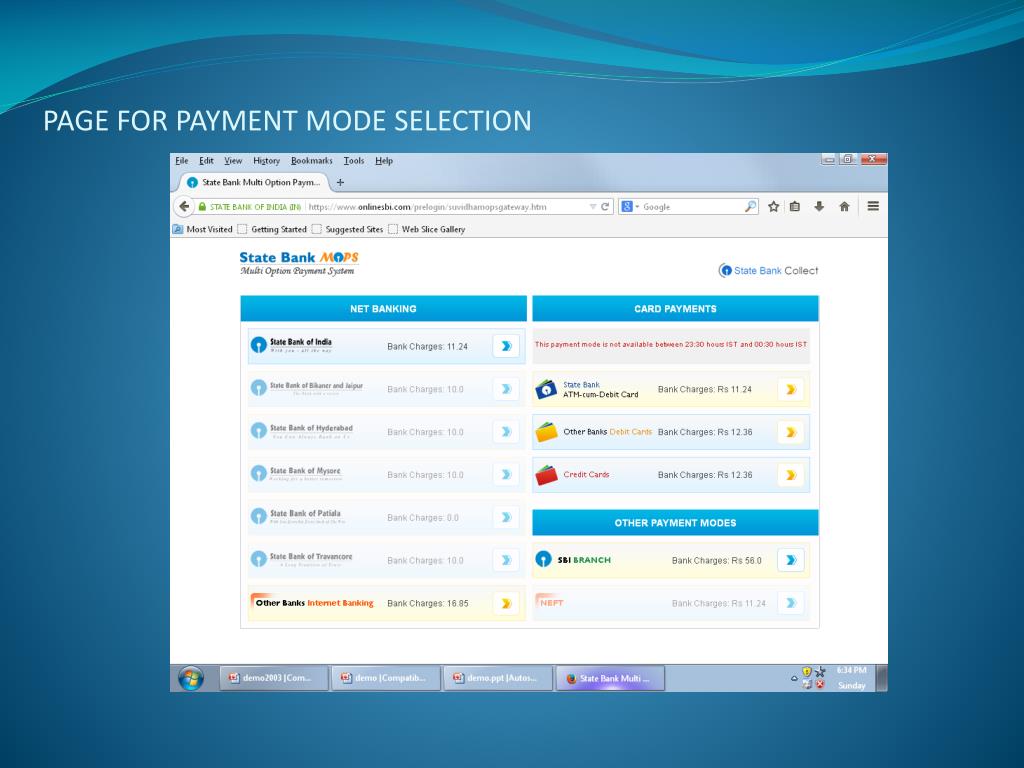Bookmark this page with the star icon
This screenshot has height=768, width=1024.
774,206
